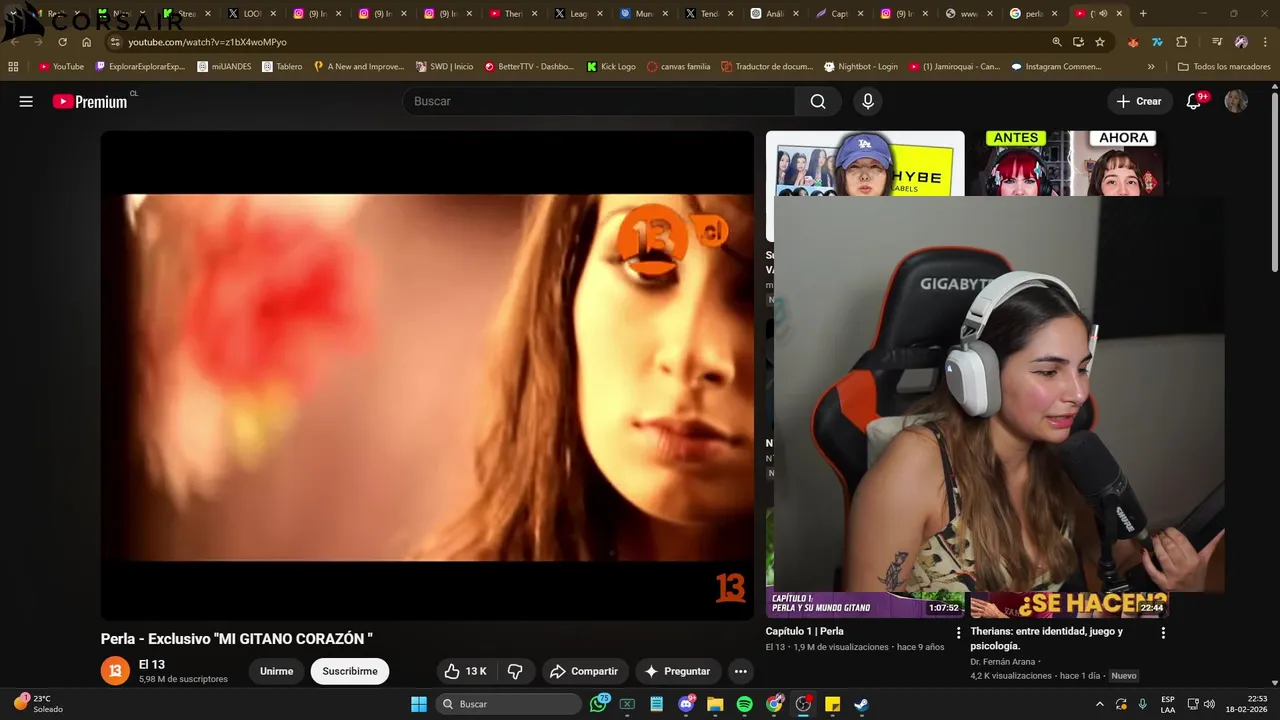Start voice search with the microphone
The image size is (1280, 720).
click(868, 101)
